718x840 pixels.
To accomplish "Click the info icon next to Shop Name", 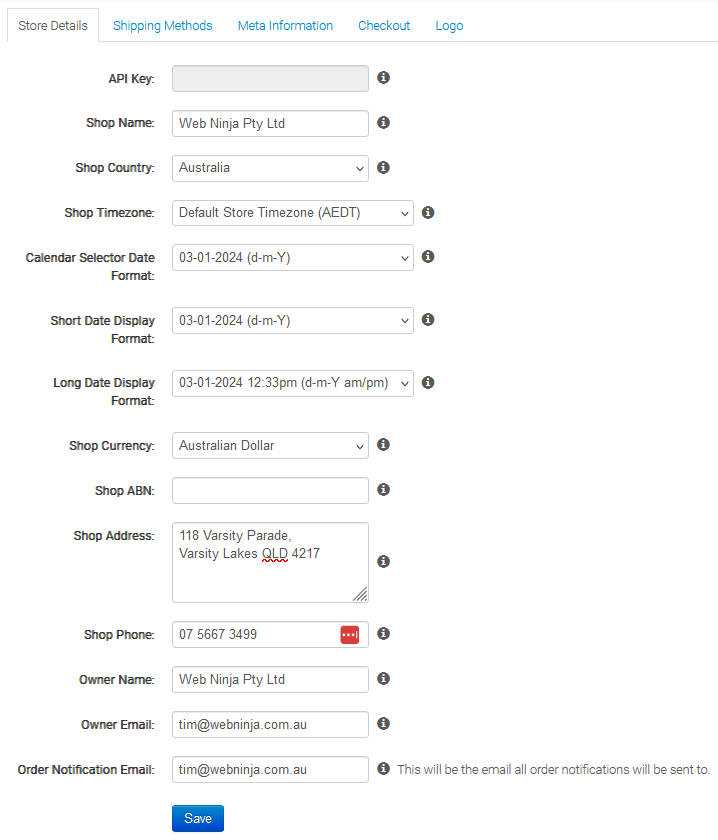I will pyautogui.click(x=383, y=123).
